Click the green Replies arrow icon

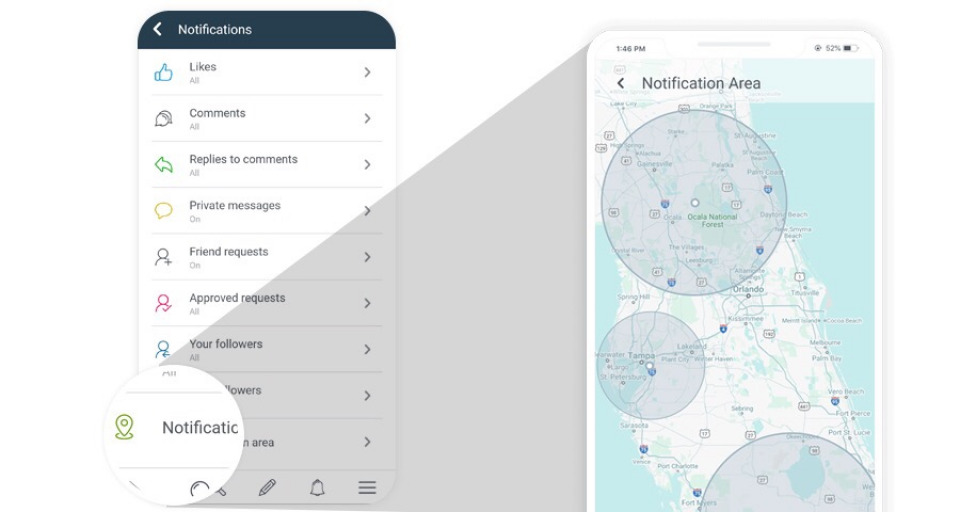point(163,164)
